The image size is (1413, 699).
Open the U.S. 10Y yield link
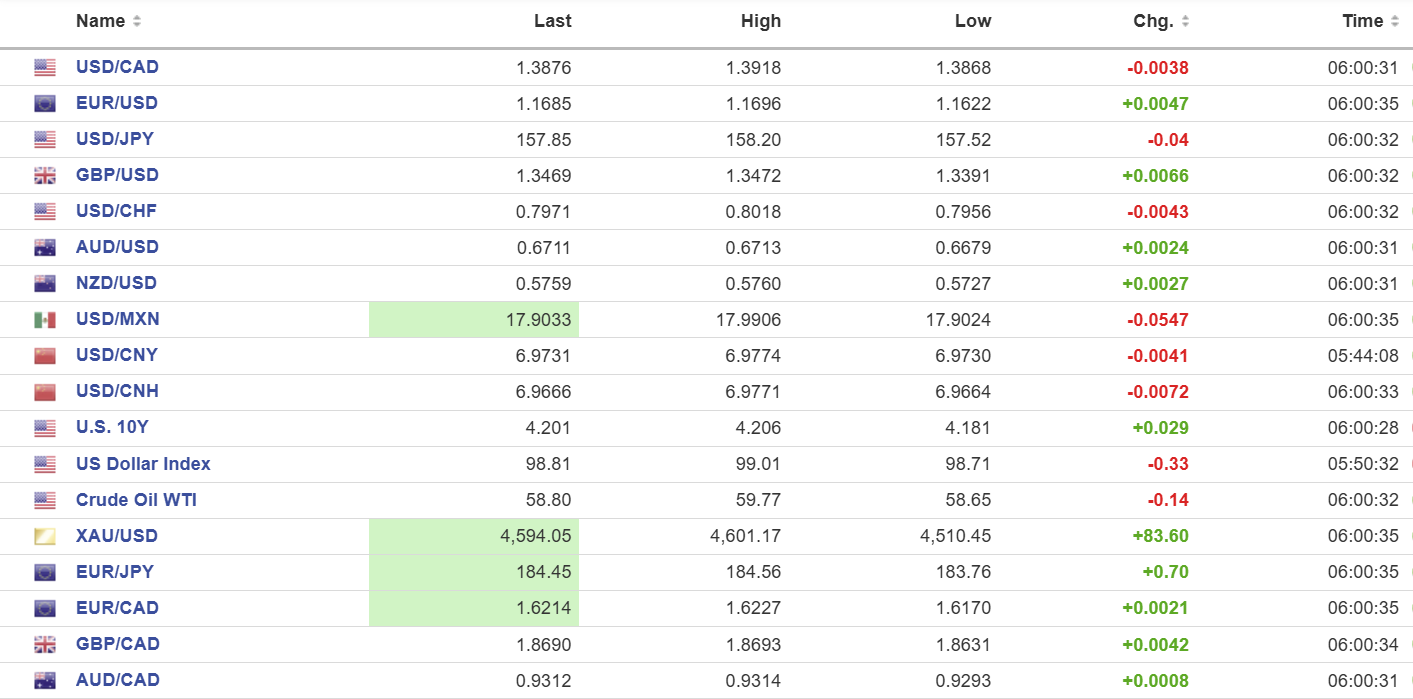tap(112, 427)
